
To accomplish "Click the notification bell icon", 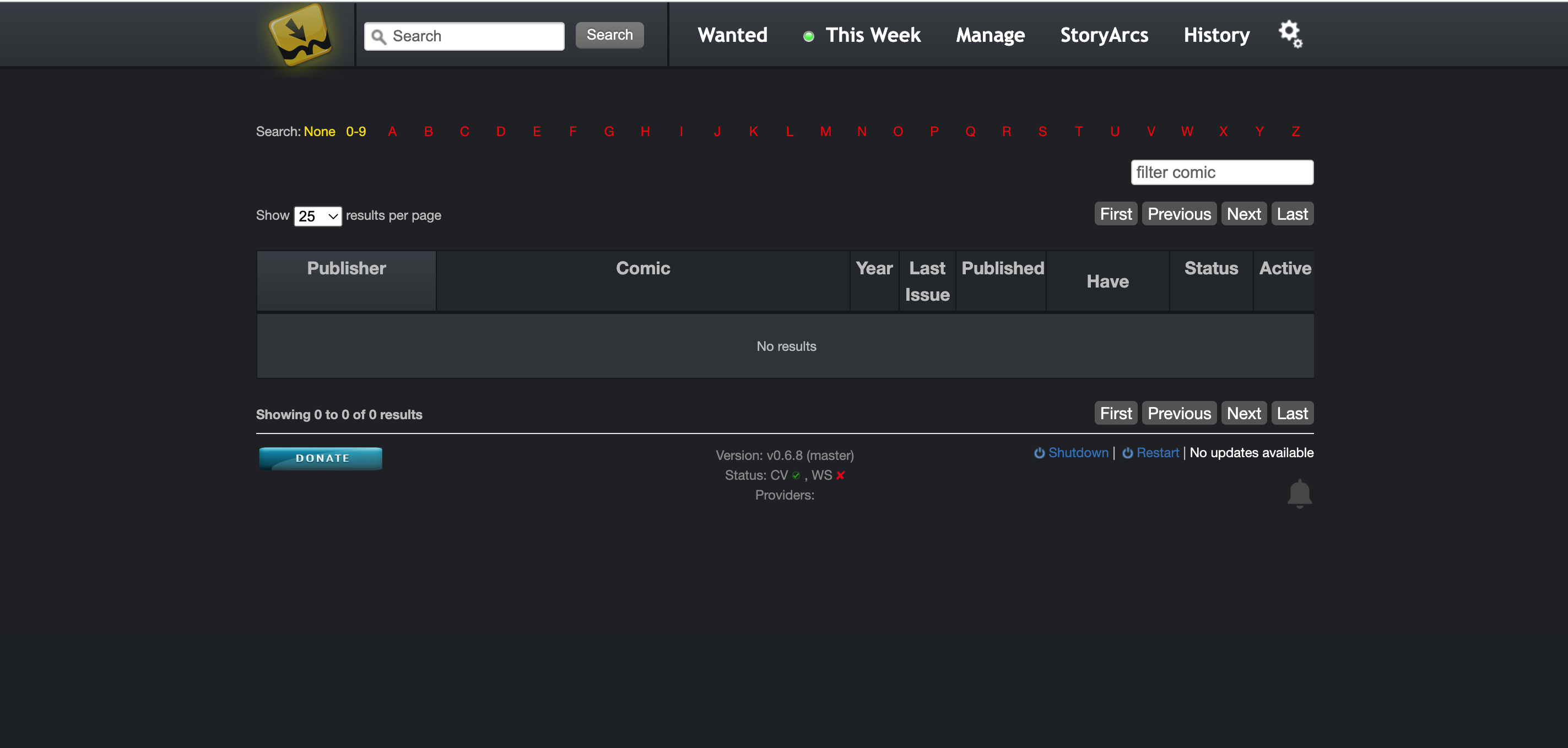I will pyautogui.click(x=1300, y=494).
